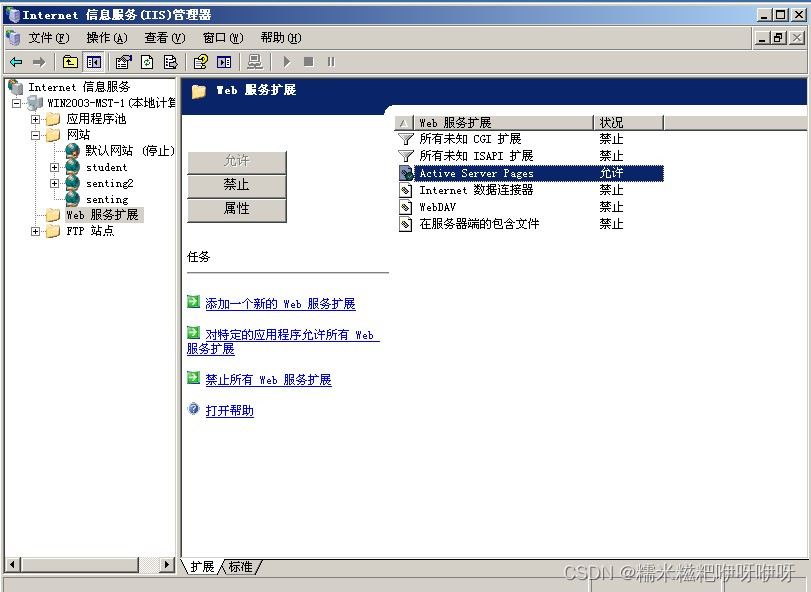Click the IIS icon left of 文件 menu
The height and width of the screenshot is (592, 811).
point(13,38)
